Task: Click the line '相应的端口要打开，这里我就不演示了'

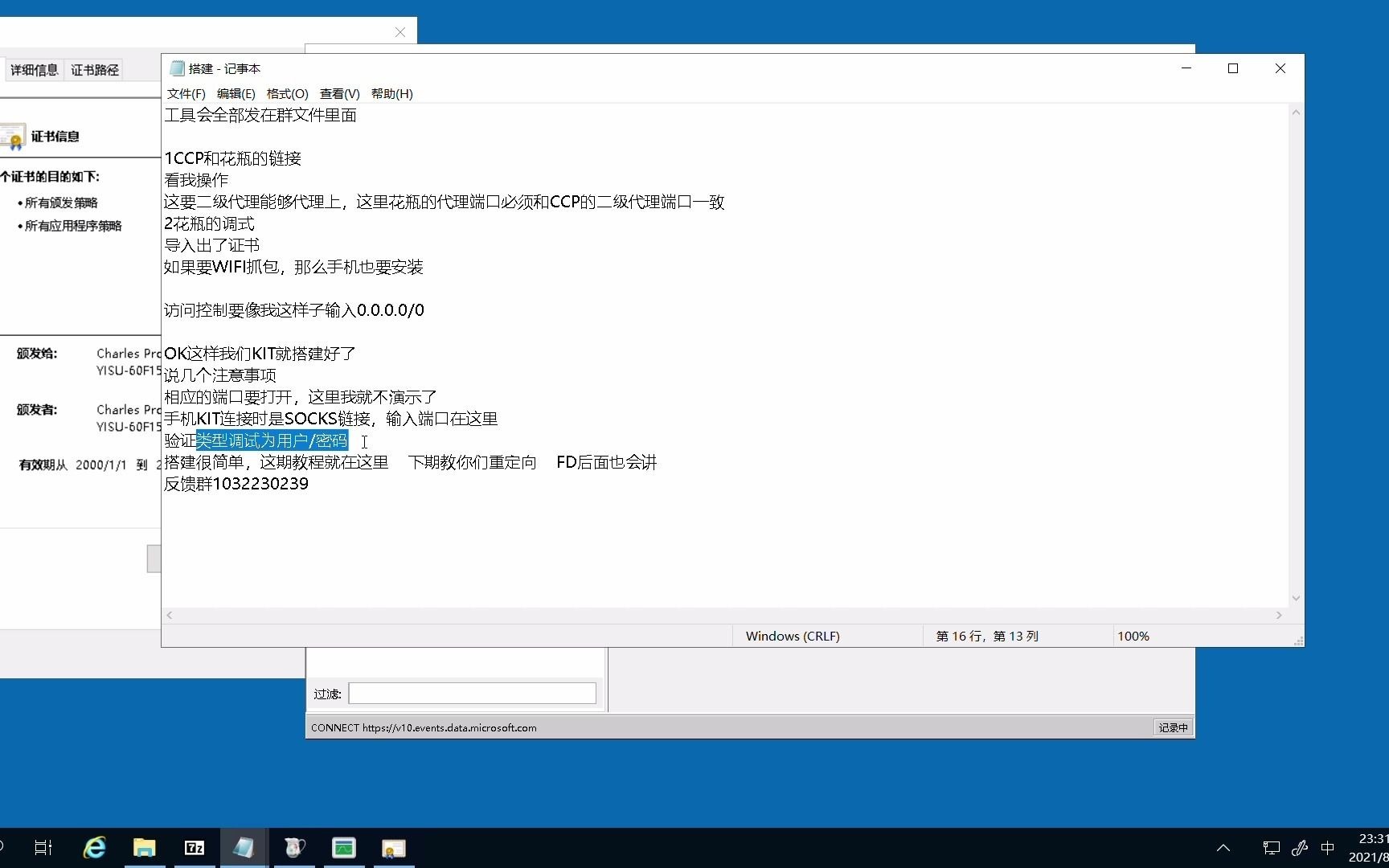Action: tap(301, 397)
